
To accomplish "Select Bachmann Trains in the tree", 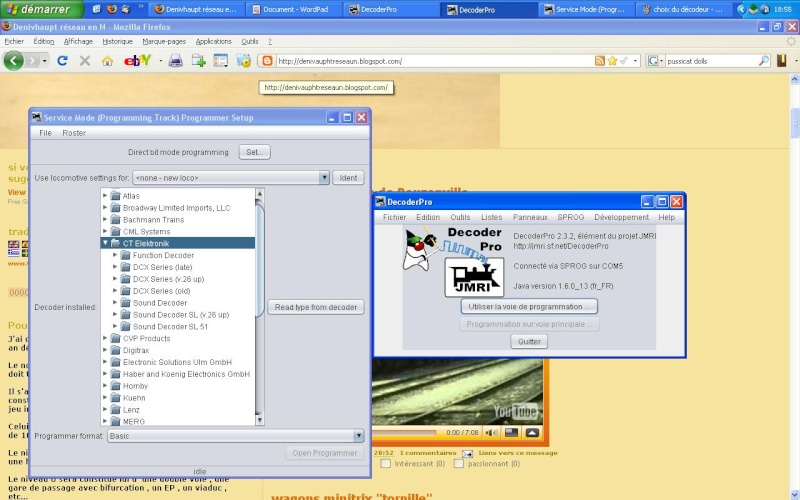I will pyautogui.click(x=153, y=219).
